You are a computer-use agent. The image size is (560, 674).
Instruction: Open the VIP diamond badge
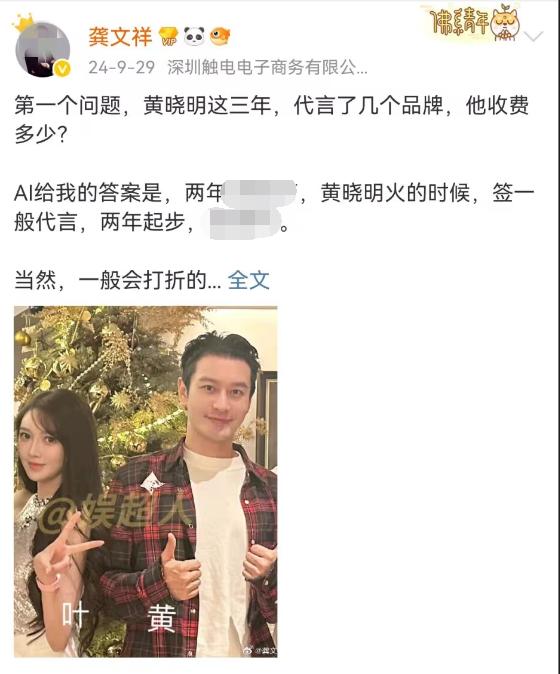[x=168, y=37]
